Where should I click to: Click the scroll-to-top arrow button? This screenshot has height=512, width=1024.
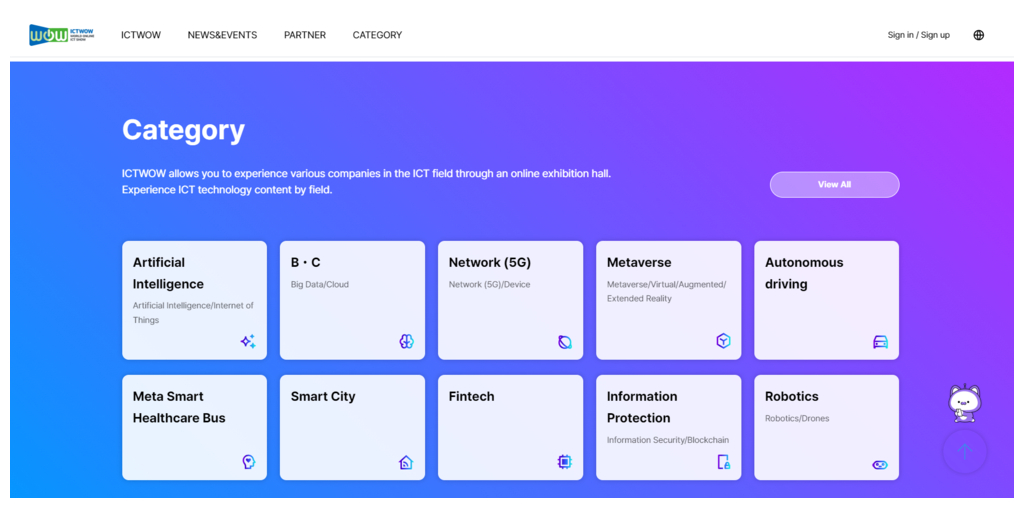pos(964,452)
